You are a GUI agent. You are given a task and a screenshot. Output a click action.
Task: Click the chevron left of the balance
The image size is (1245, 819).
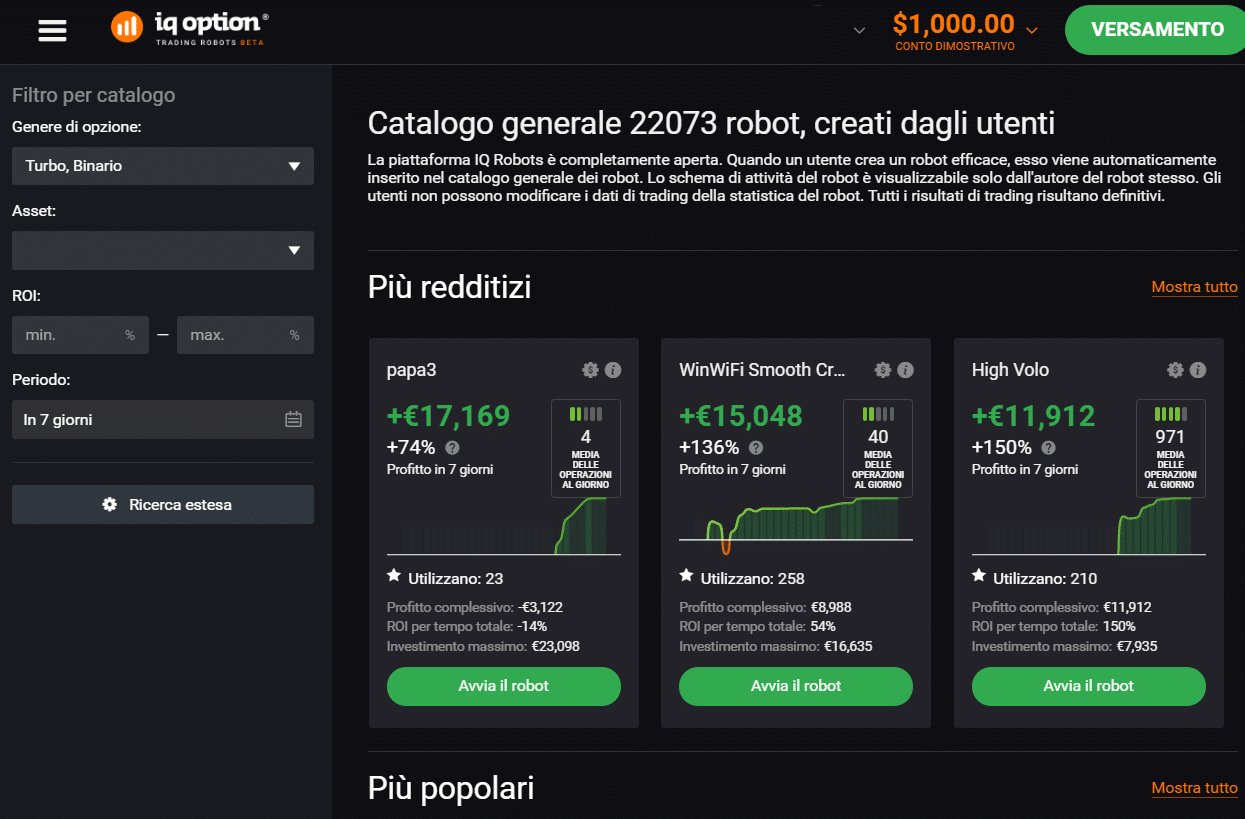(x=858, y=30)
